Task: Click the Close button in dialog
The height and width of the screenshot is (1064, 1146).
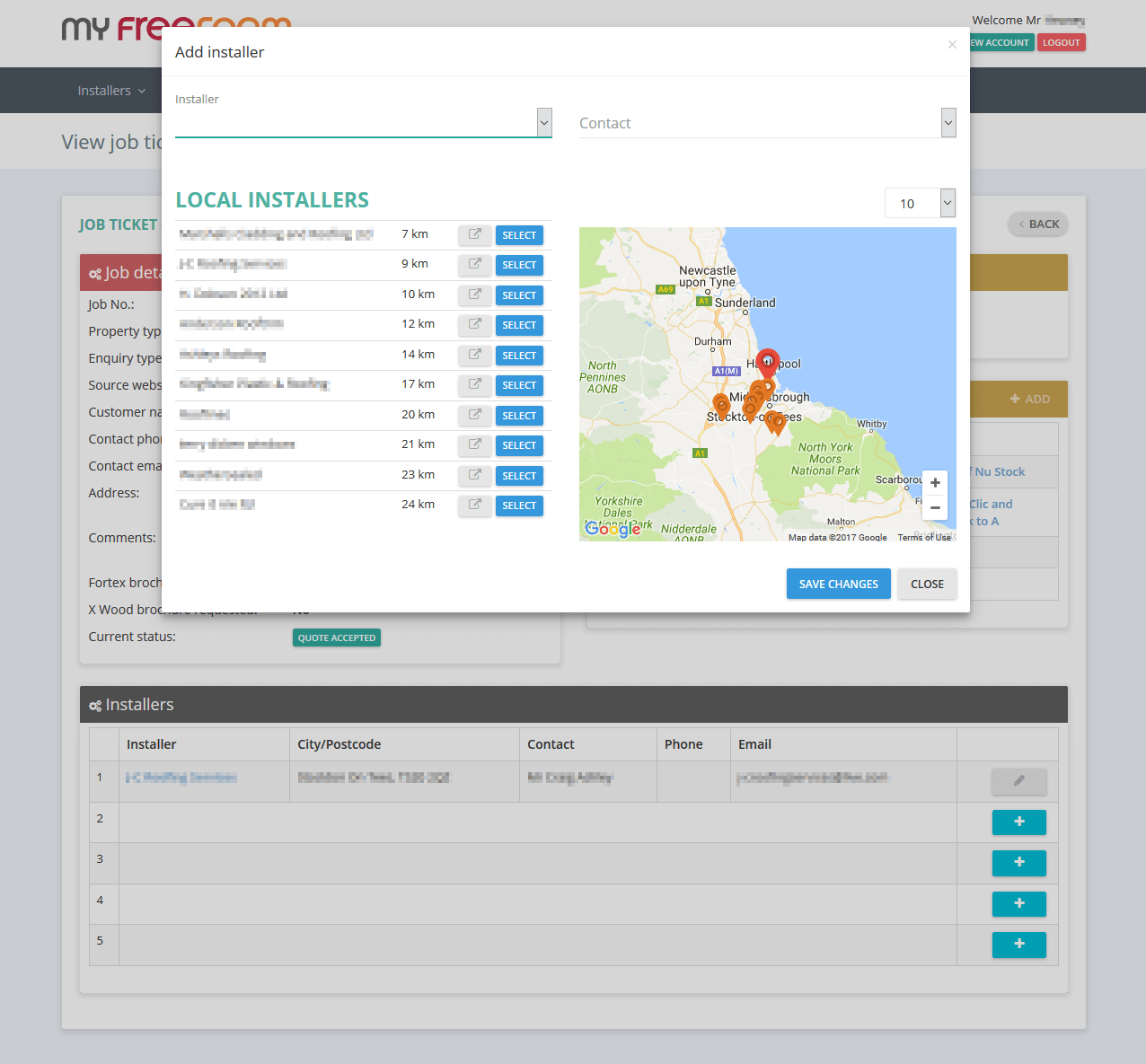Action: coord(927,584)
